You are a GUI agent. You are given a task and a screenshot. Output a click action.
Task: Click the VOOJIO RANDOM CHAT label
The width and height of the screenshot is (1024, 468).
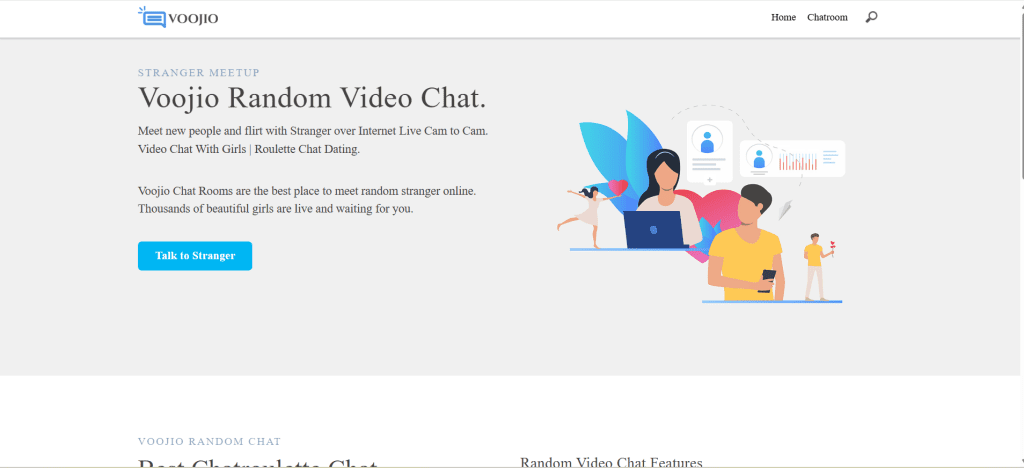tap(210, 442)
